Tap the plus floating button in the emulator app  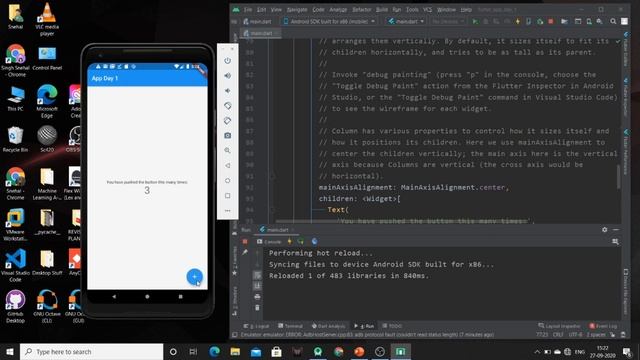point(195,277)
